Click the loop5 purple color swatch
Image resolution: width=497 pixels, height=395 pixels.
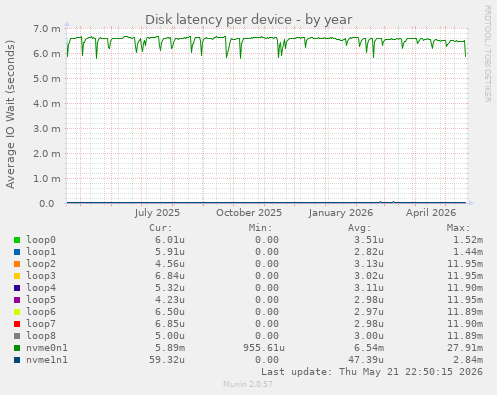[17, 300]
